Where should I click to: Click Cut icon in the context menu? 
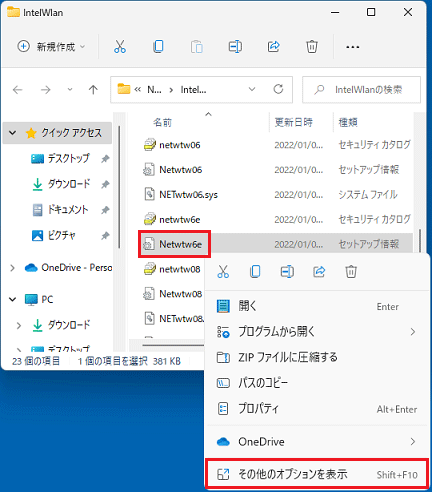[223, 271]
